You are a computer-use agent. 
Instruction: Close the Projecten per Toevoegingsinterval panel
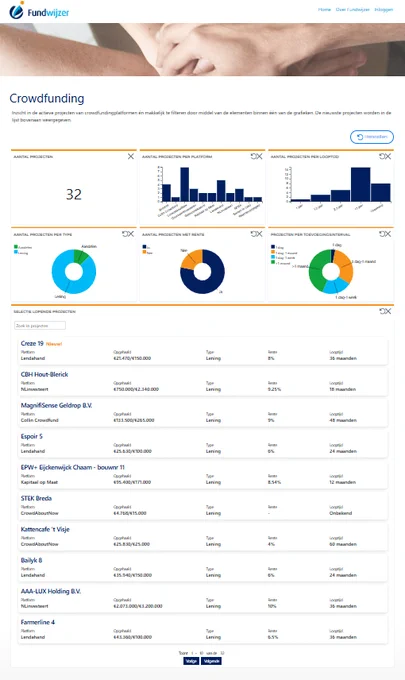388,234
